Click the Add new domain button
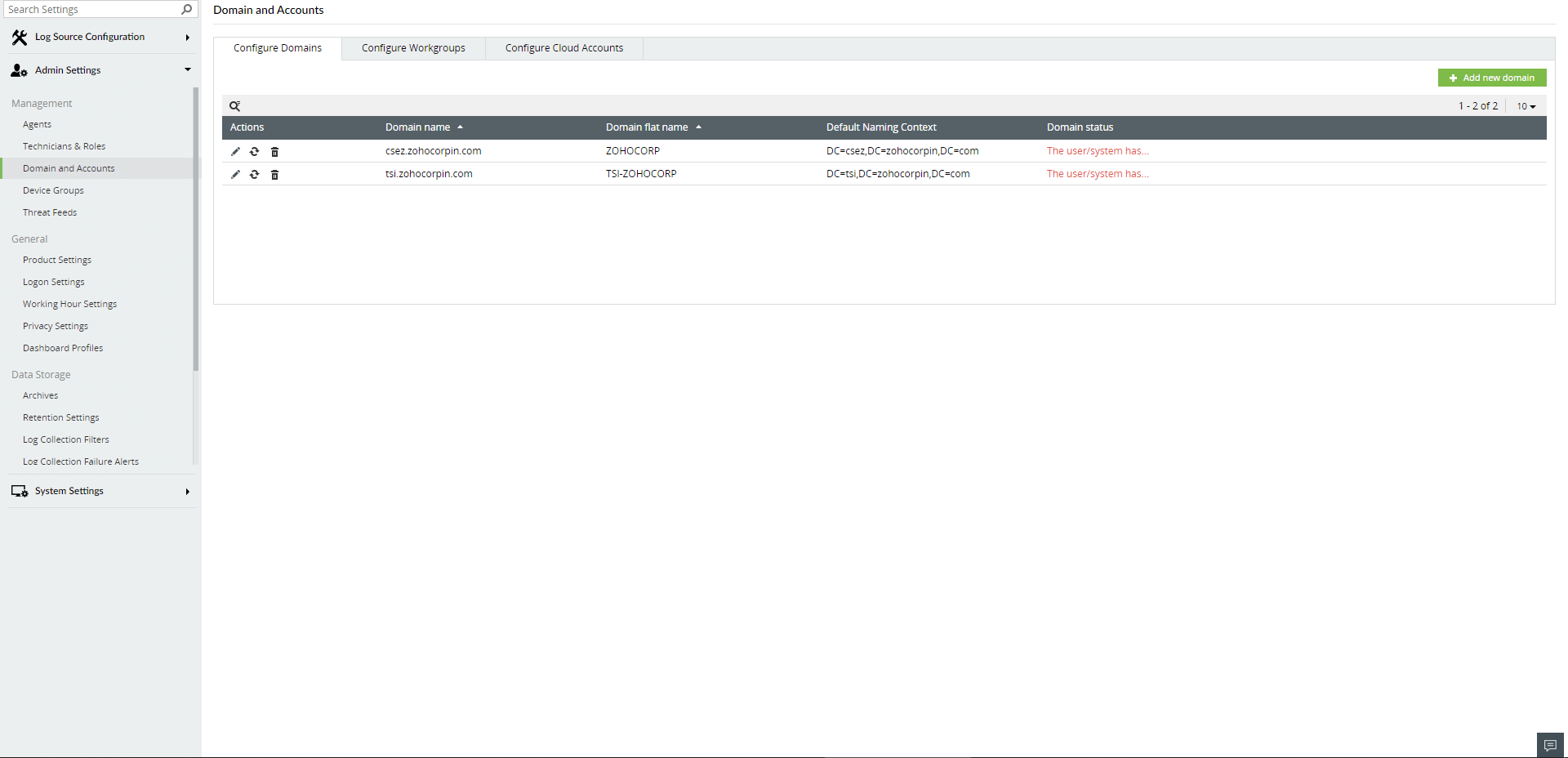Viewport: 1568px width, 758px height. tap(1491, 77)
